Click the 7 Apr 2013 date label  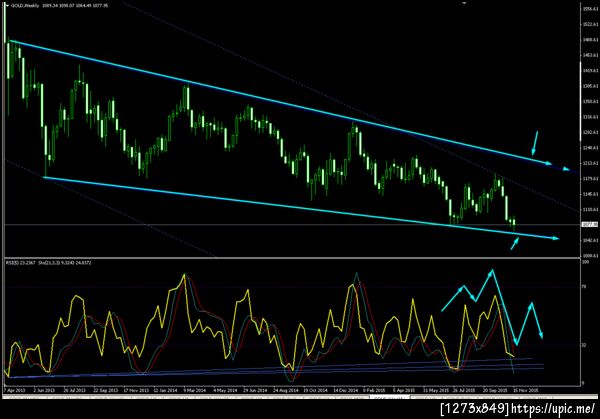(15, 391)
